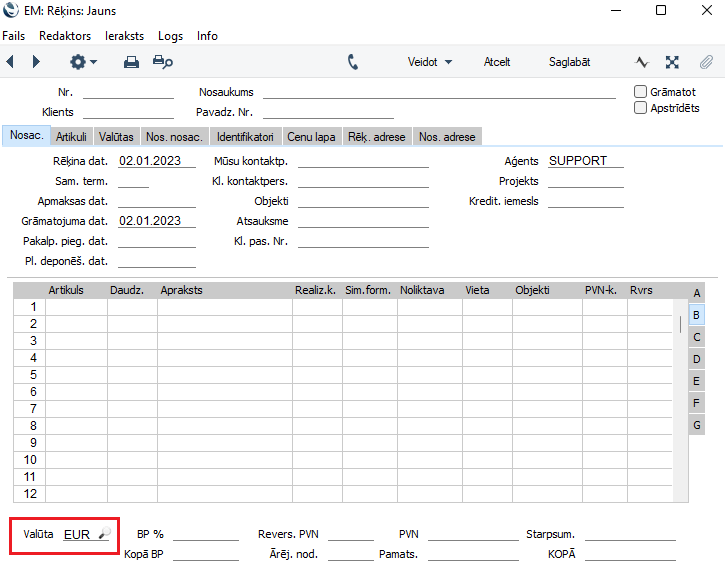Image resolution: width=725 pixels, height=576 pixels.
Task: Open the Redaktors menu
Action: tap(65, 36)
